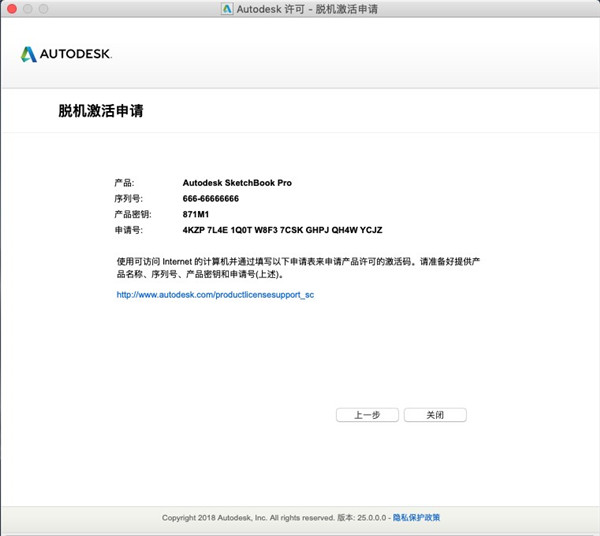Select the serial number 666-66666666
The image size is (600, 536).
pos(210,199)
